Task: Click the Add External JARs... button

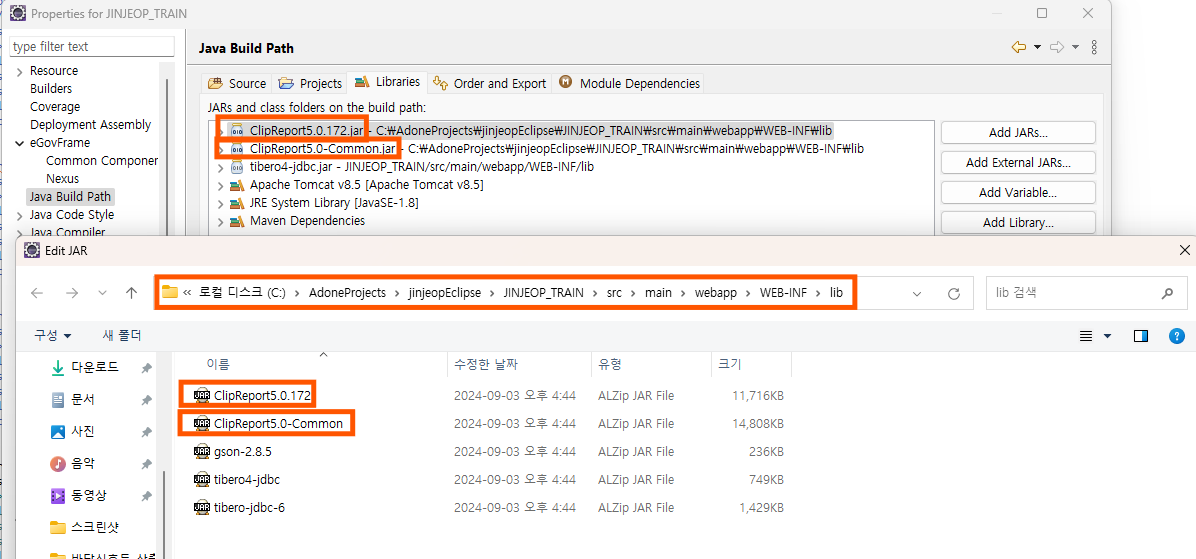Action: tap(1018, 162)
